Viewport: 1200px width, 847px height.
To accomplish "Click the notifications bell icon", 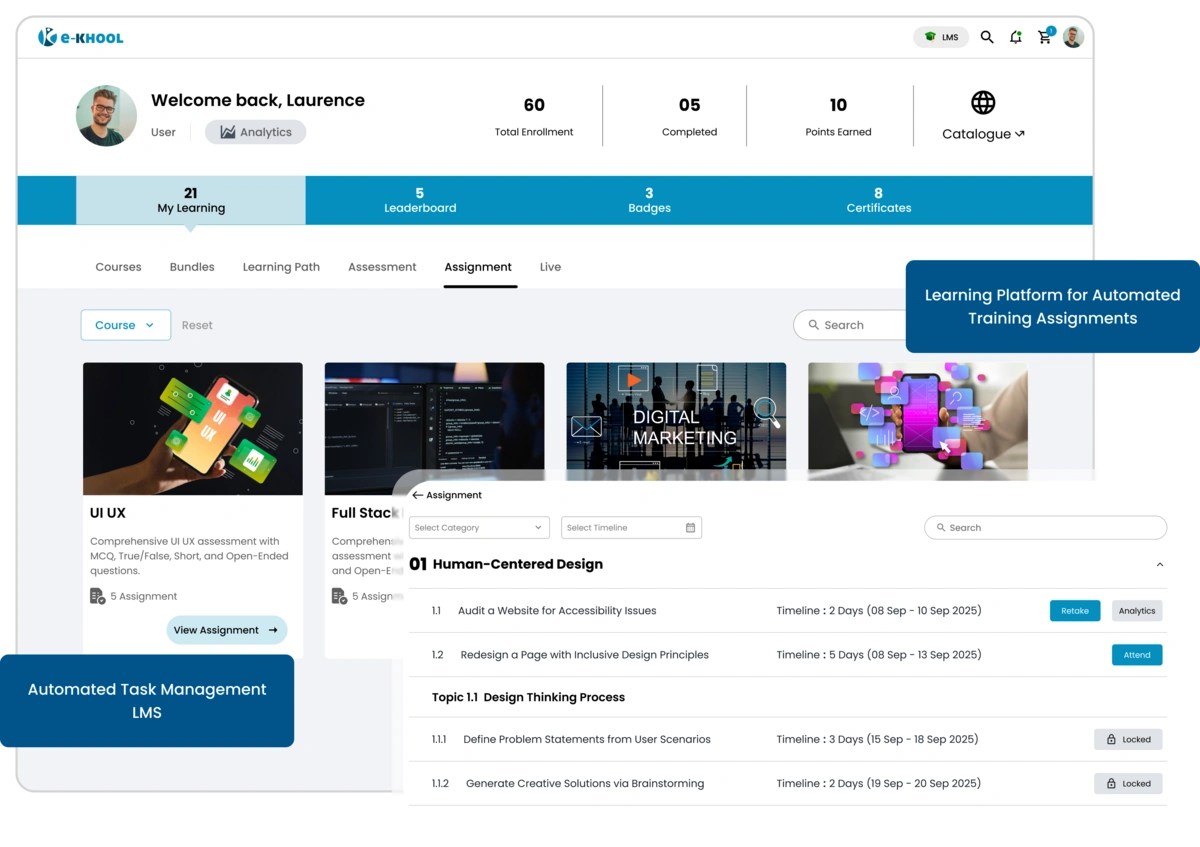I will click(1015, 36).
